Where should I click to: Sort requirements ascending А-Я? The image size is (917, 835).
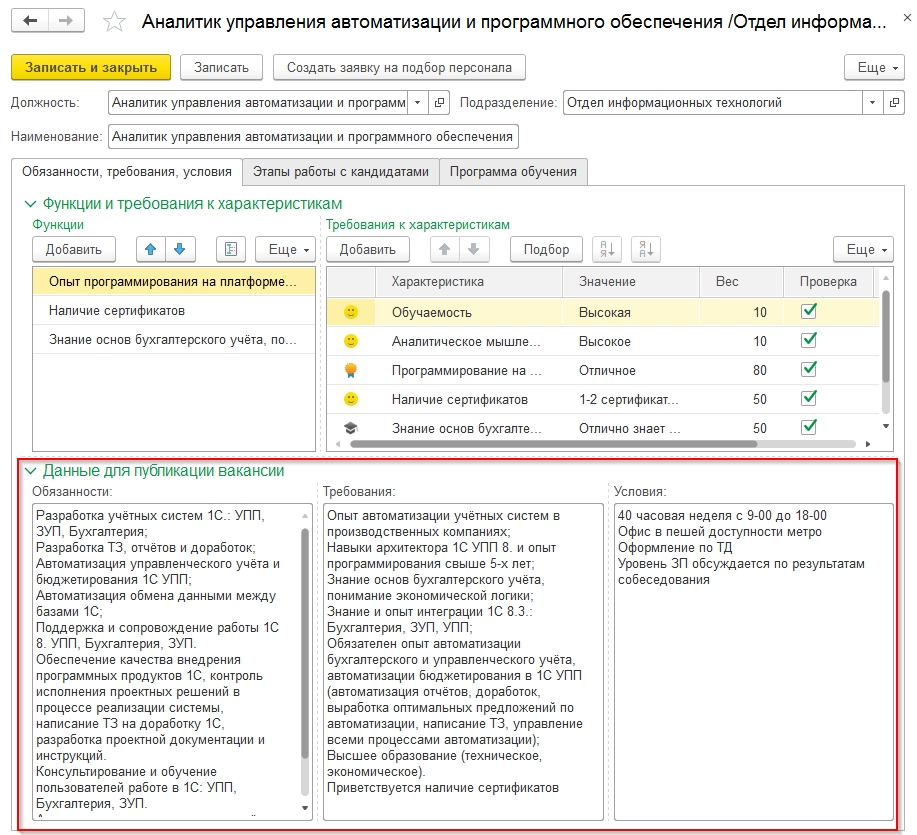point(607,250)
